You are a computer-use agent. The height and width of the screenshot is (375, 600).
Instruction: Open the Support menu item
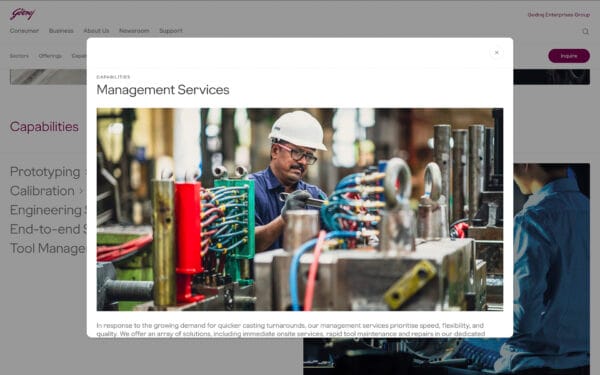click(171, 31)
